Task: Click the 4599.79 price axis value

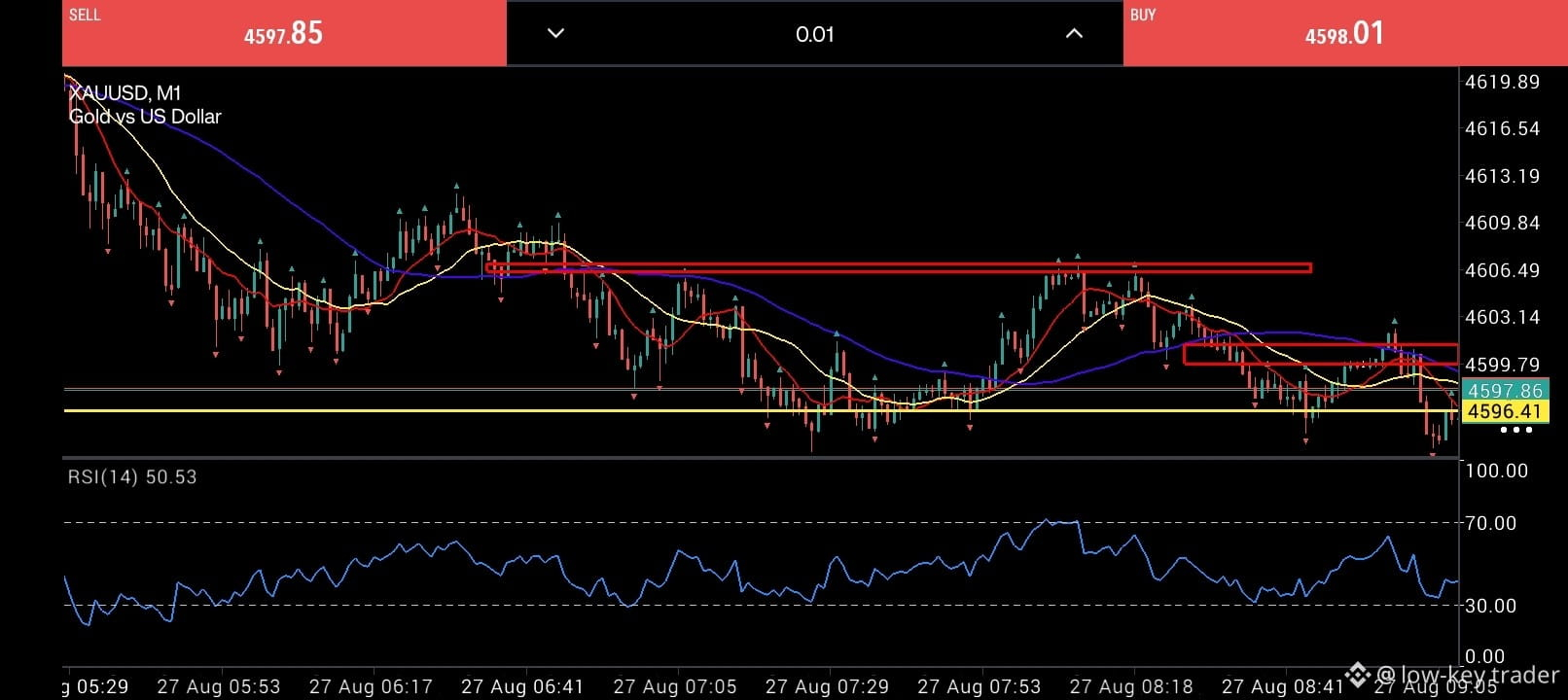Action: (x=1502, y=365)
